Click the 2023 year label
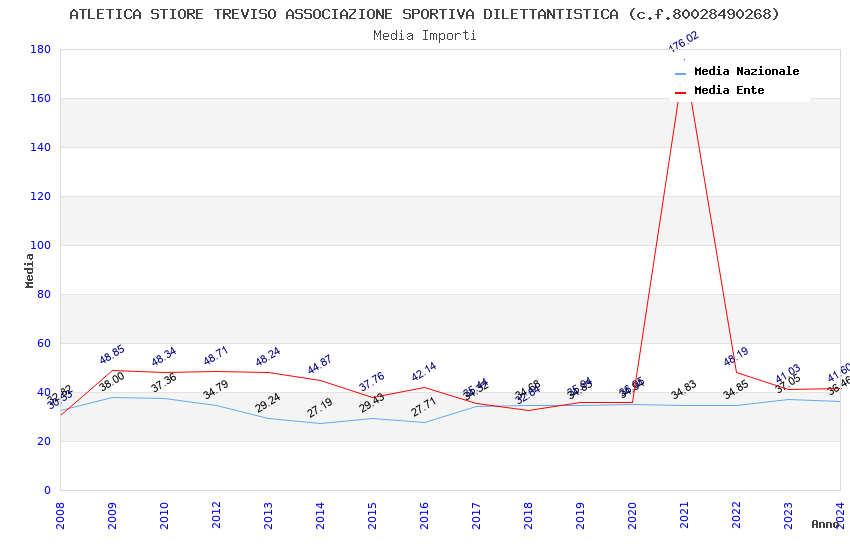This screenshot has height=550, width=850. tap(789, 515)
